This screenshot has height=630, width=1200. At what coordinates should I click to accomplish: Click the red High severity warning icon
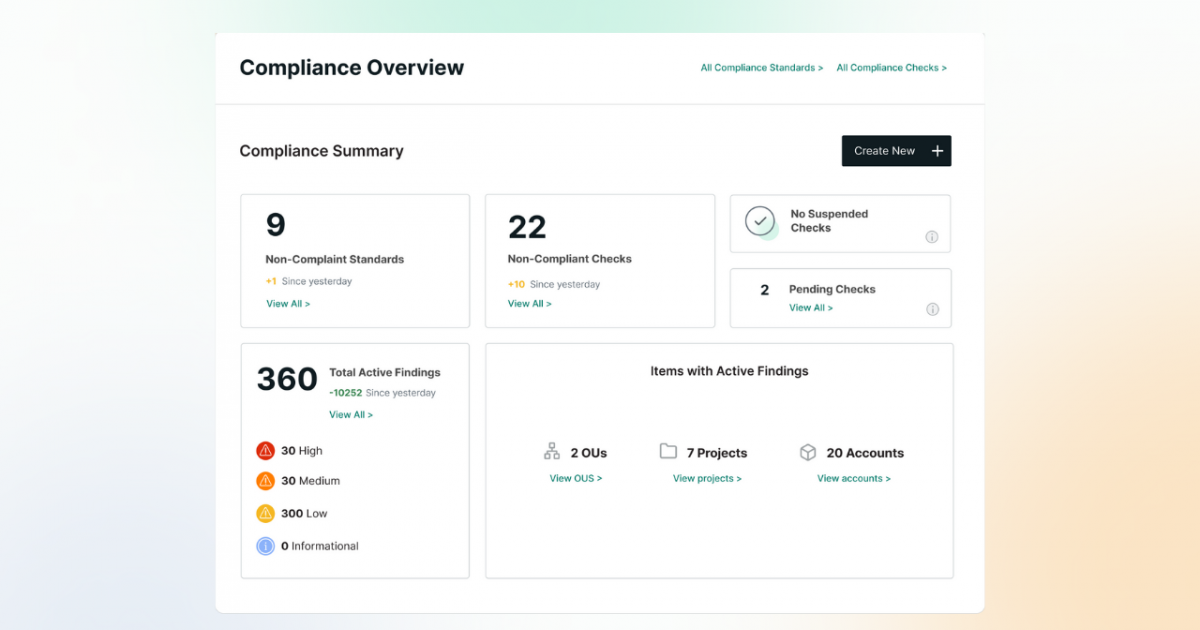(x=265, y=450)
